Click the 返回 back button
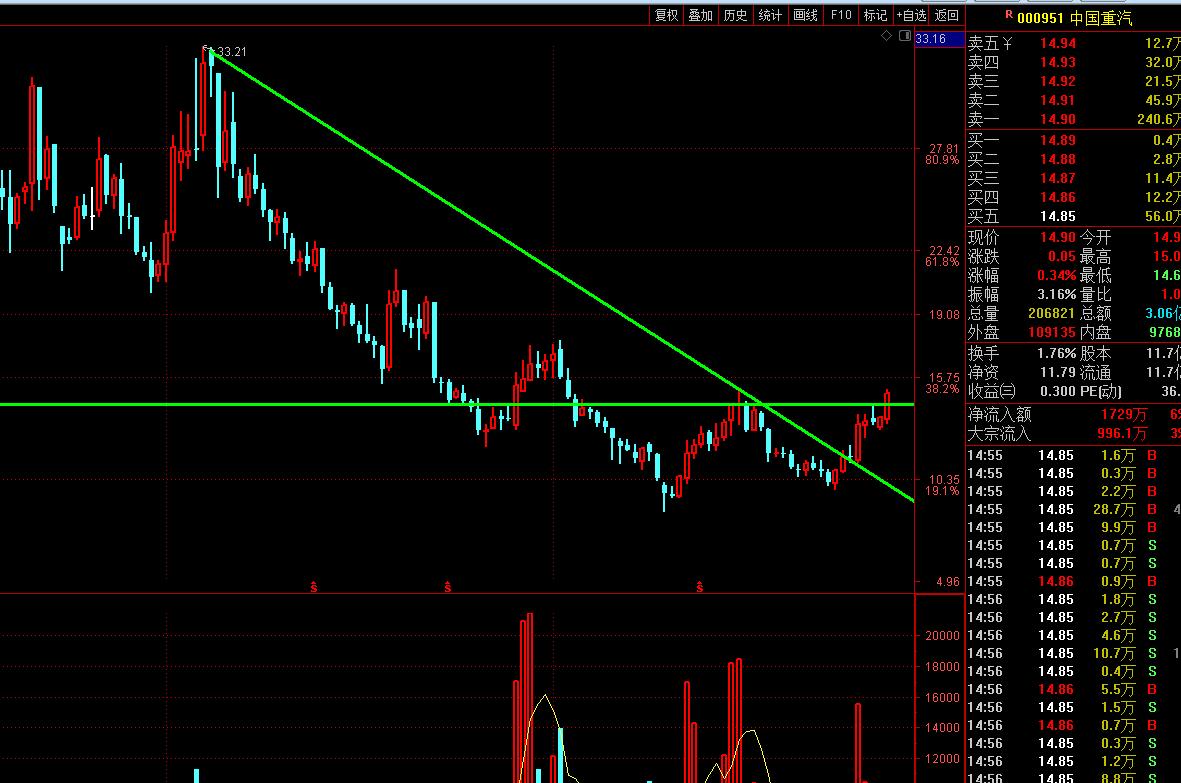Image resolution: width=1181 pixels, height=783 pixels. tap(947, 15)
